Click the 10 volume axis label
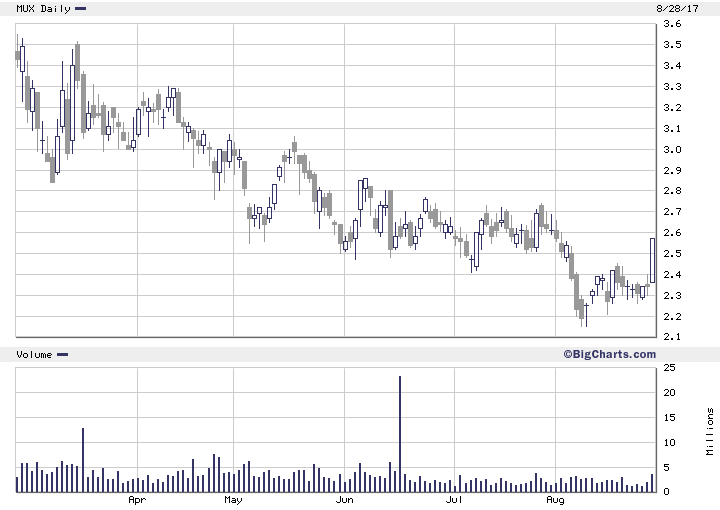Screen dimensions: 720x510 click(669, 443)
